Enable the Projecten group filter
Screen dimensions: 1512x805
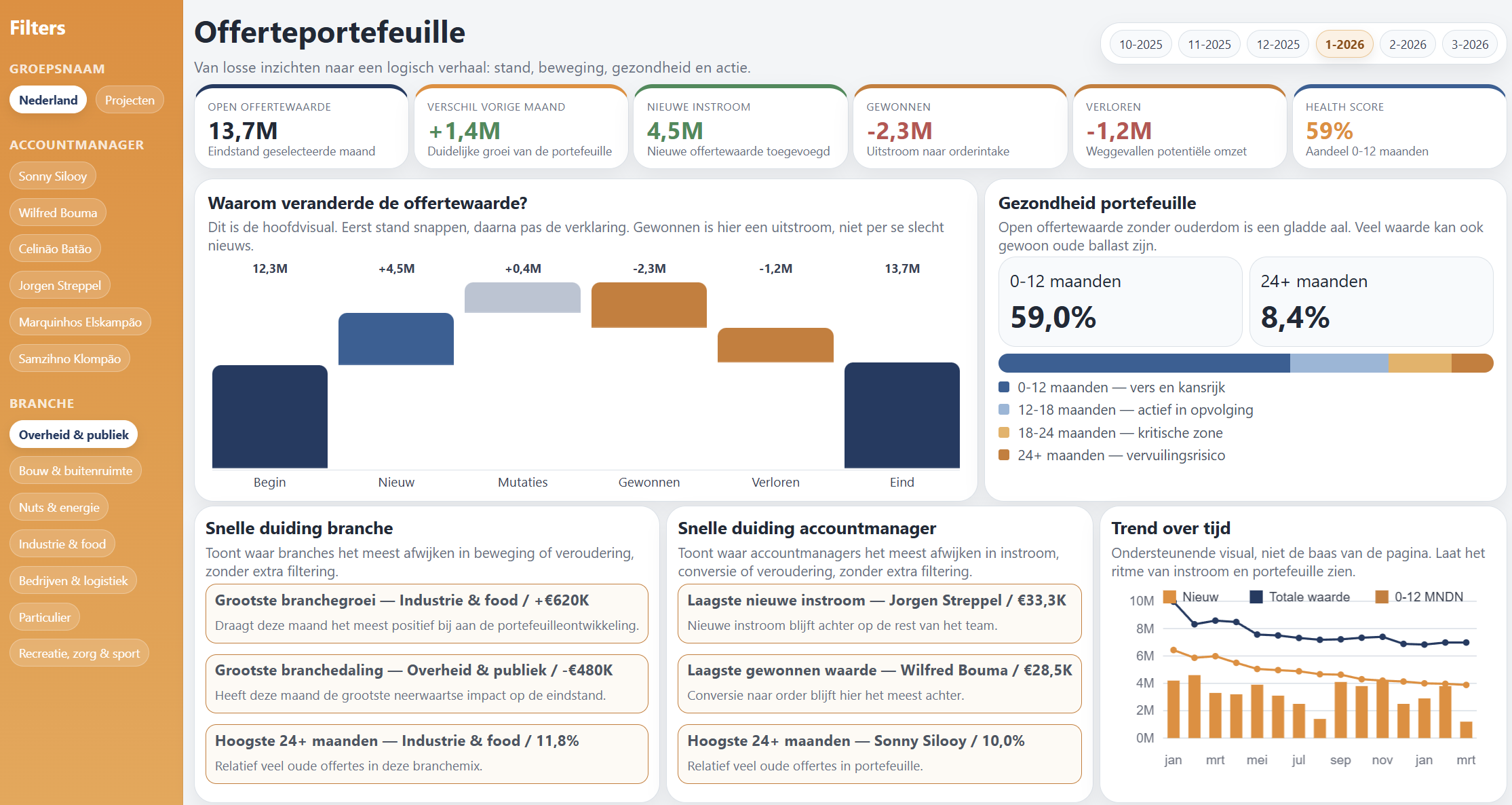[130, 99]
